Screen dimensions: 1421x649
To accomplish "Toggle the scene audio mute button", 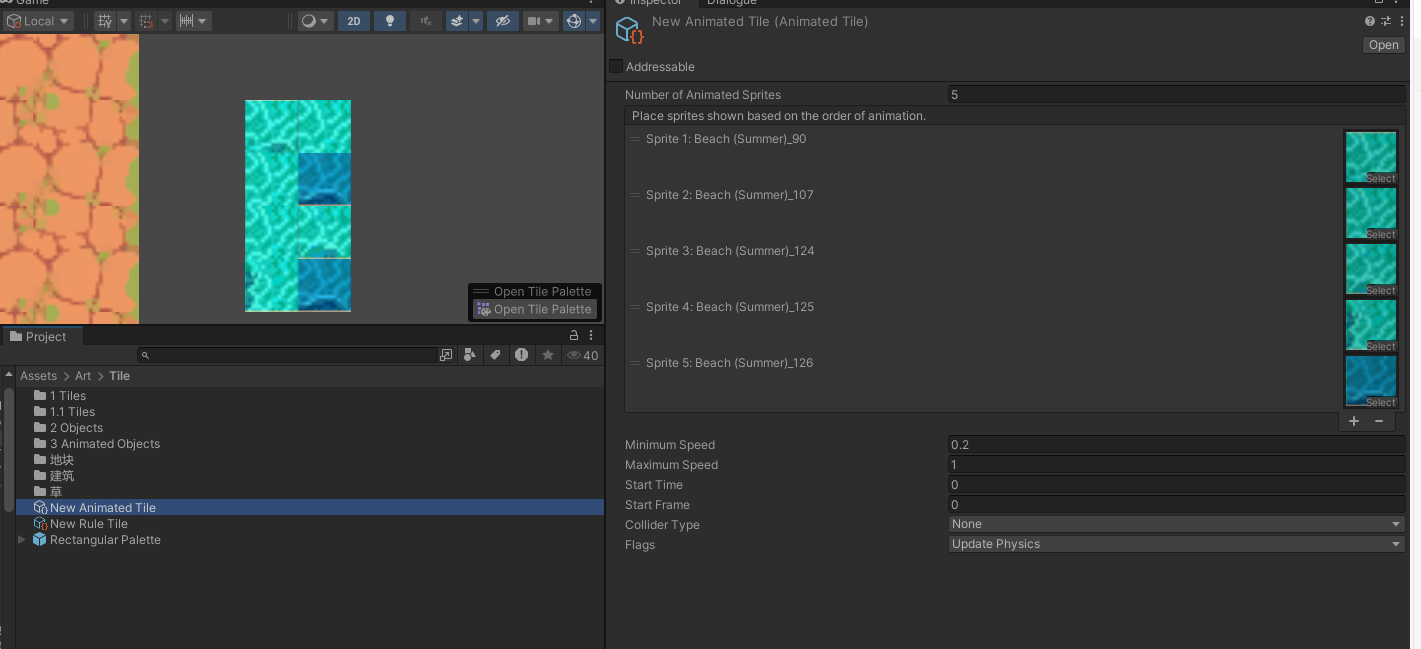I will point(426,21).
